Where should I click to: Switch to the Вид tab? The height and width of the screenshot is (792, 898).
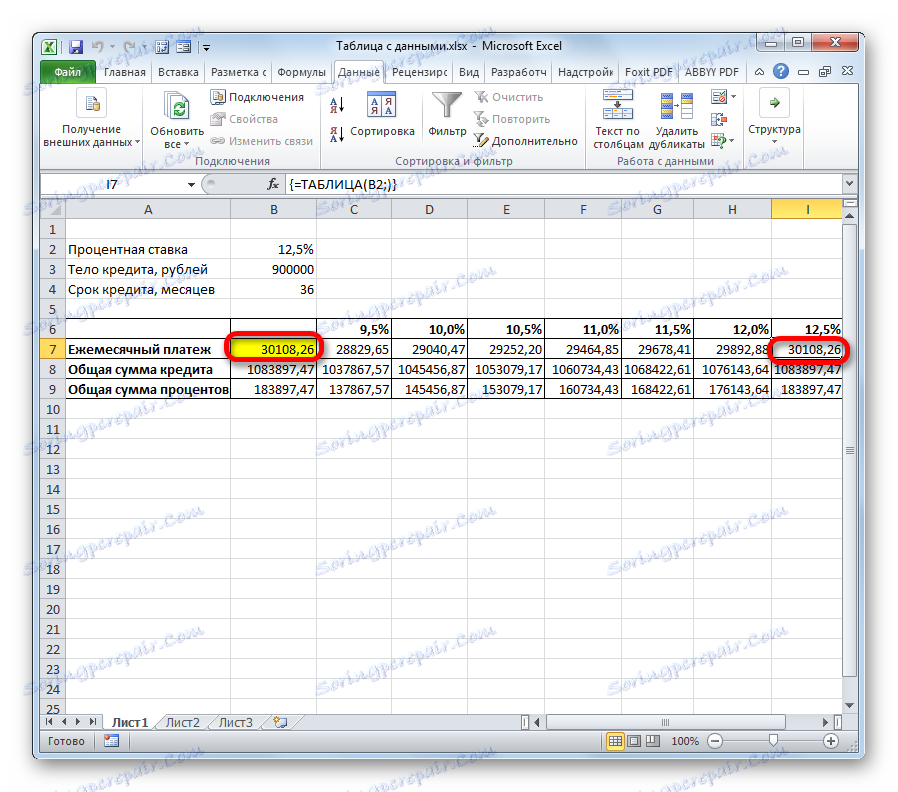pos(468,72)
